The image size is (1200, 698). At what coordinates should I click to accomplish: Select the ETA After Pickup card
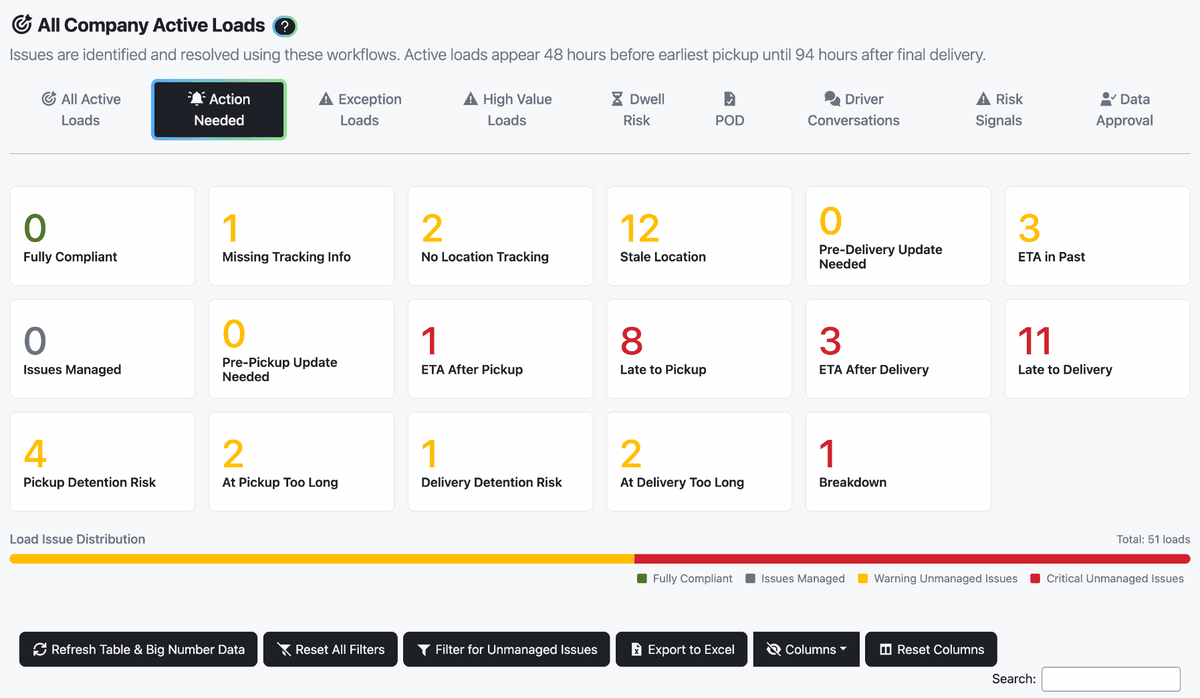tap(500, 349)
